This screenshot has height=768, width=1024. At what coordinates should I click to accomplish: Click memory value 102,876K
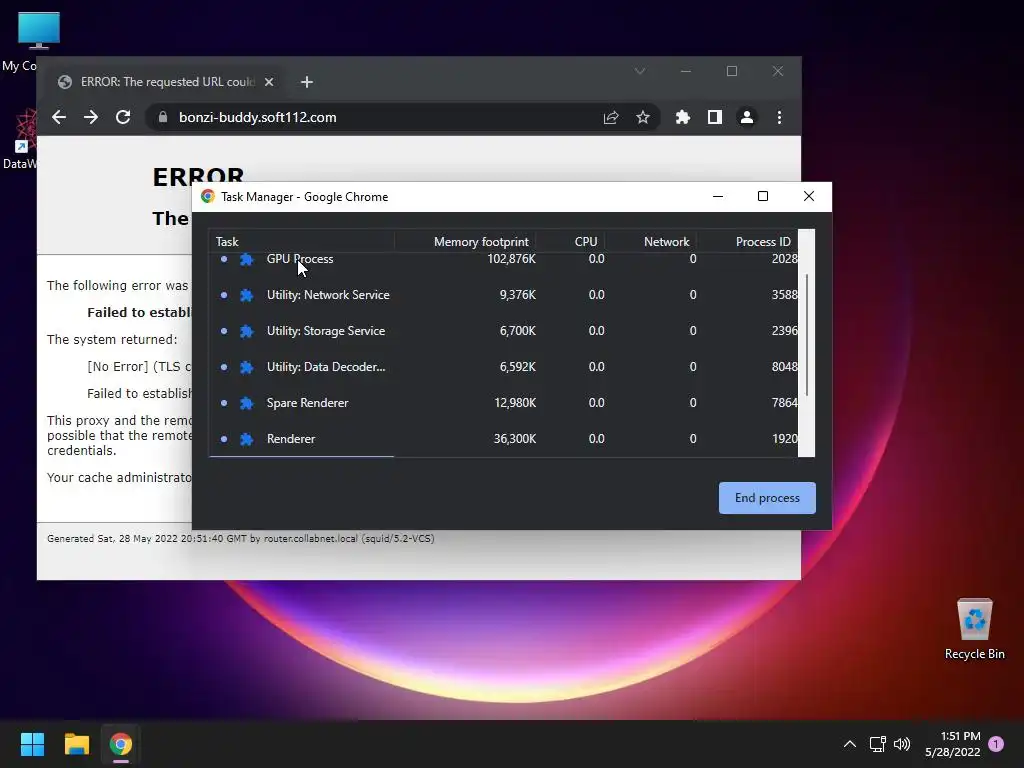point(511,259)
